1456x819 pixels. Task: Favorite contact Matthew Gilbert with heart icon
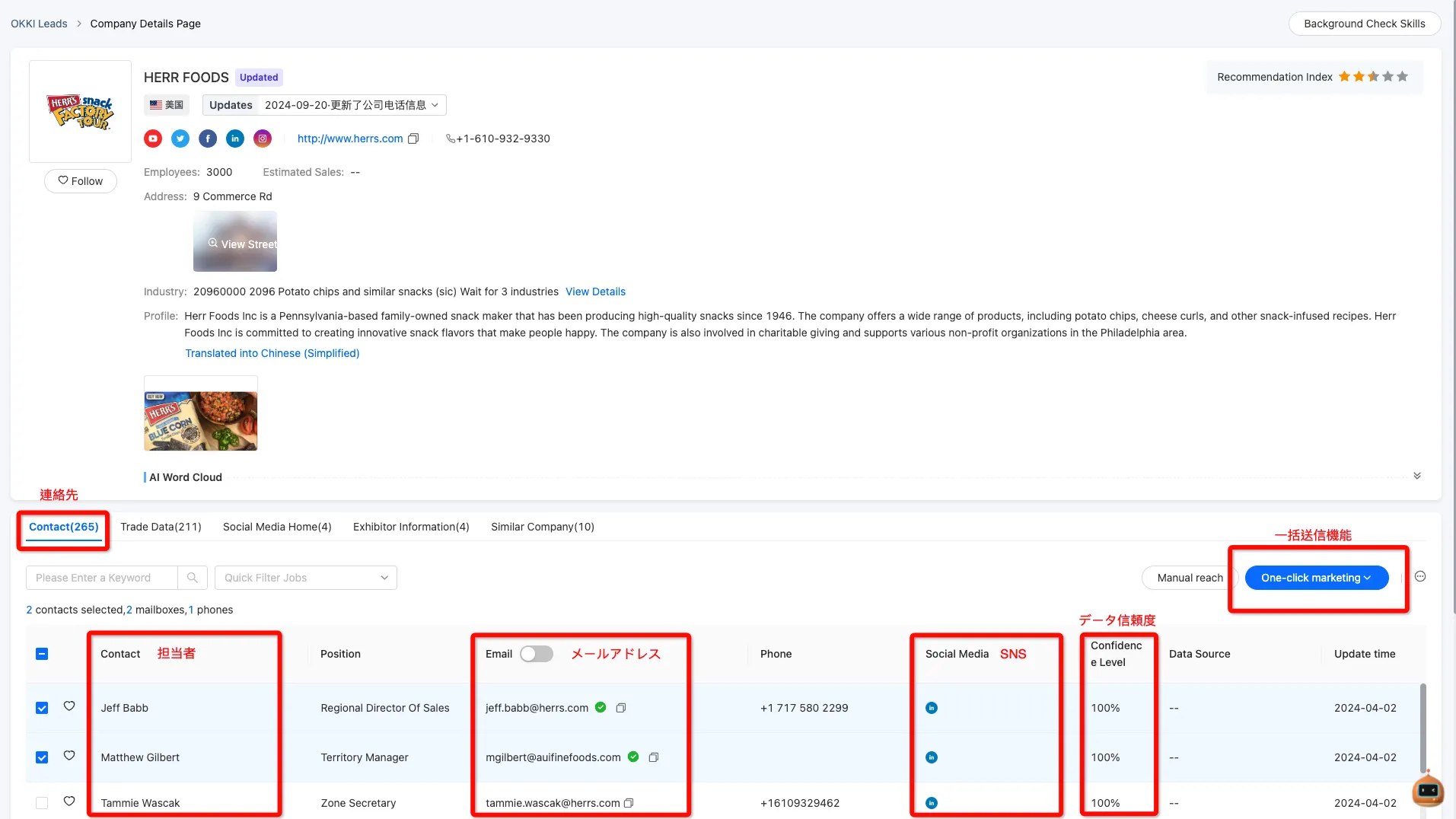(69, 756)
